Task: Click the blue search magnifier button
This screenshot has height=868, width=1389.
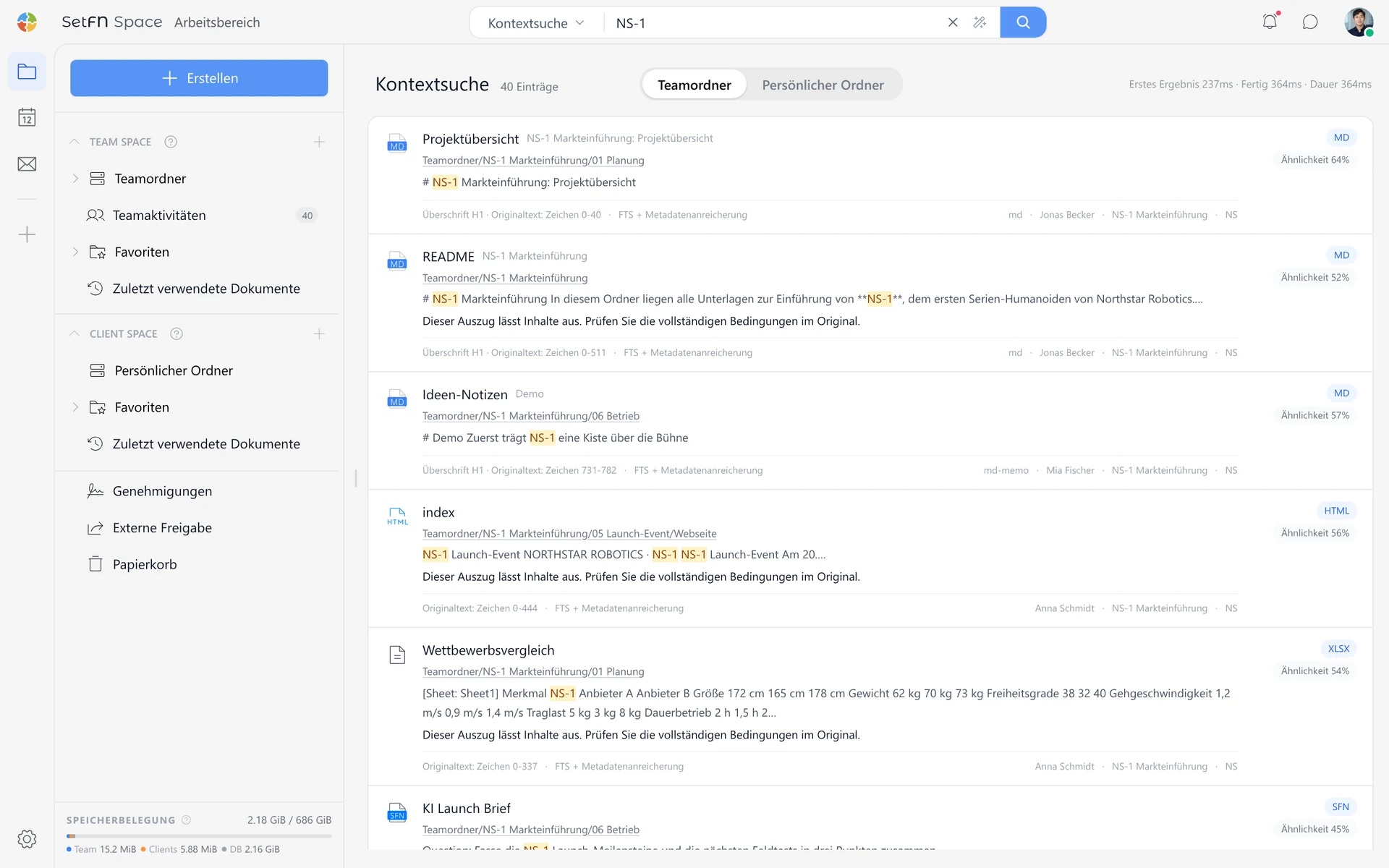Action: coord(1023,22)
